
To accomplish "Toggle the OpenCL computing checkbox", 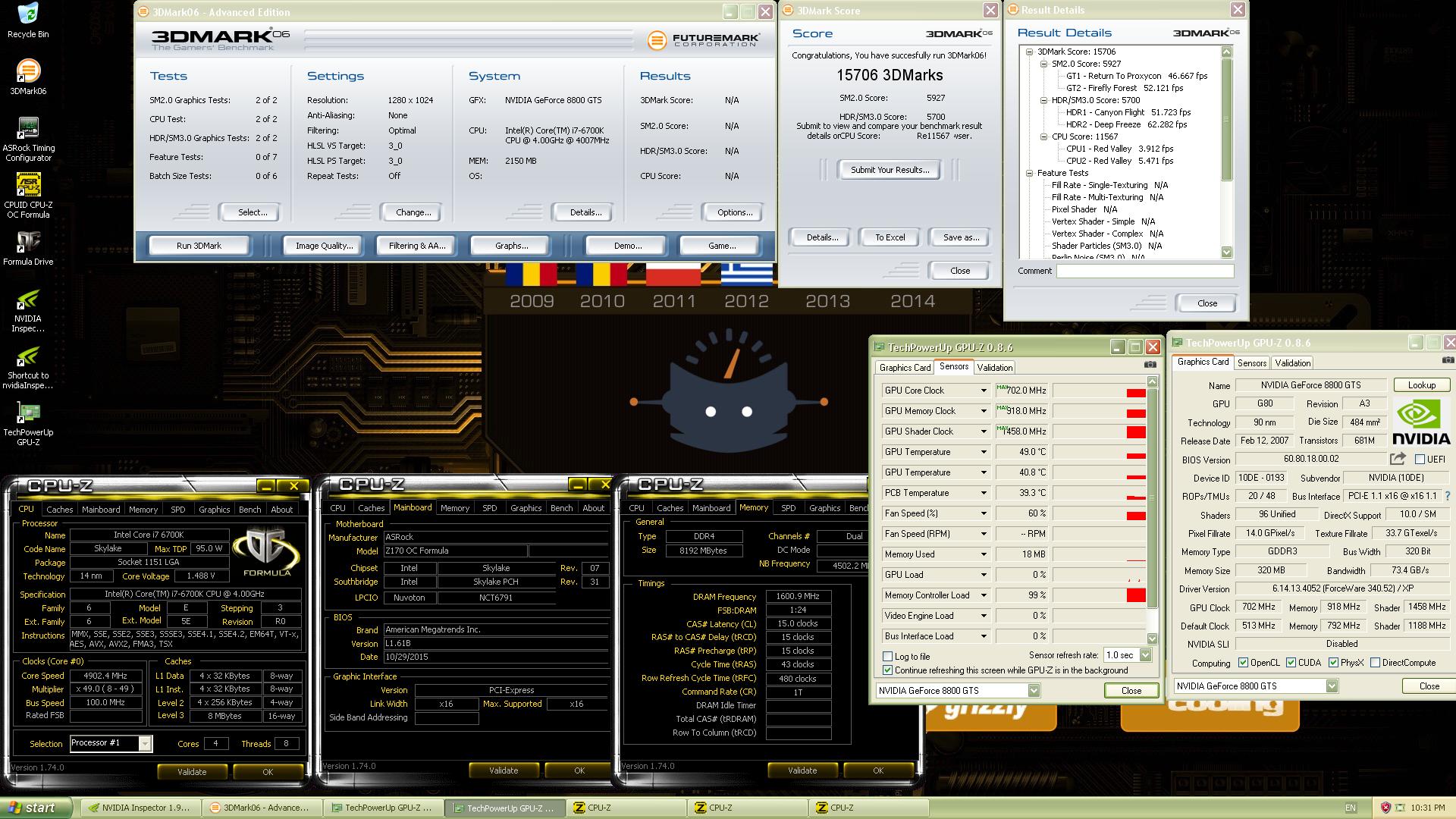I will pyautogui.click(x=1243, y=663).
